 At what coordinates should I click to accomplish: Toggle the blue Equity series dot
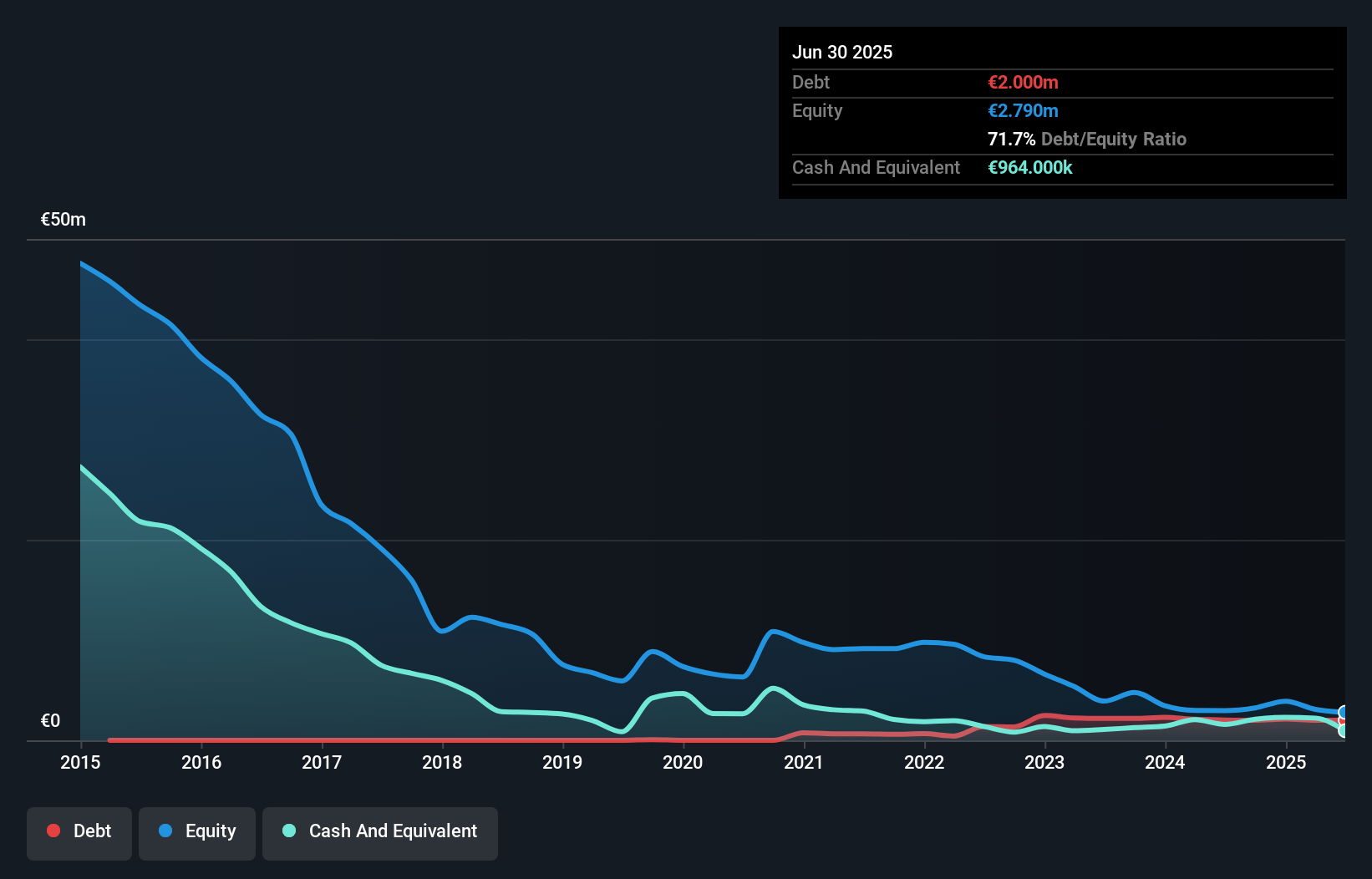coord(165,831)
